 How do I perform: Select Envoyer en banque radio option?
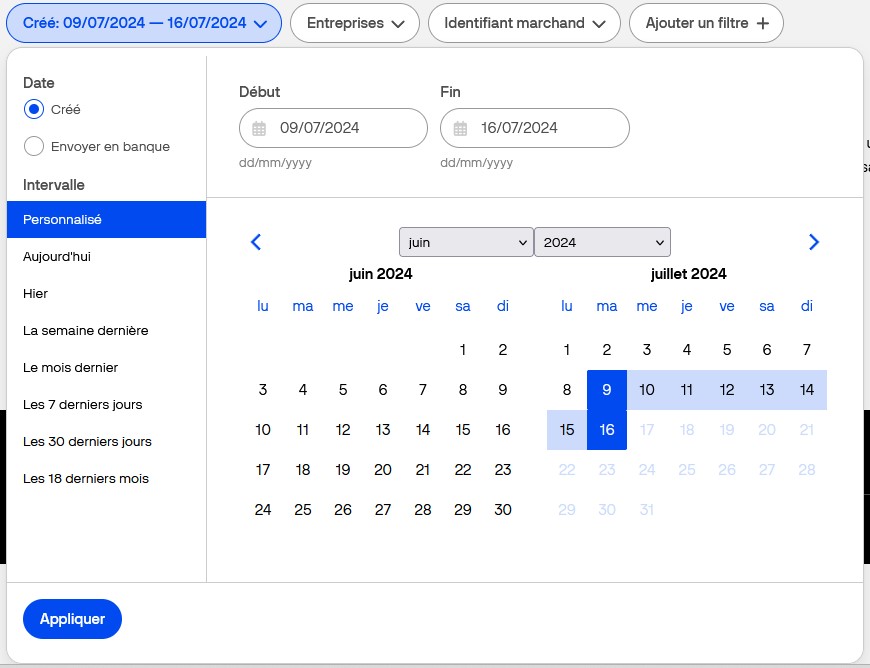click(x=34, y=147)
